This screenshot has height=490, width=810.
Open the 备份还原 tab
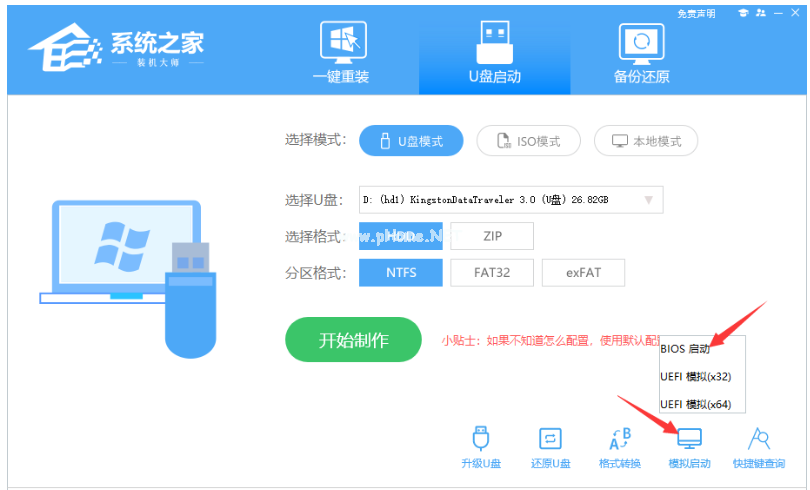[x=641, y=53]
